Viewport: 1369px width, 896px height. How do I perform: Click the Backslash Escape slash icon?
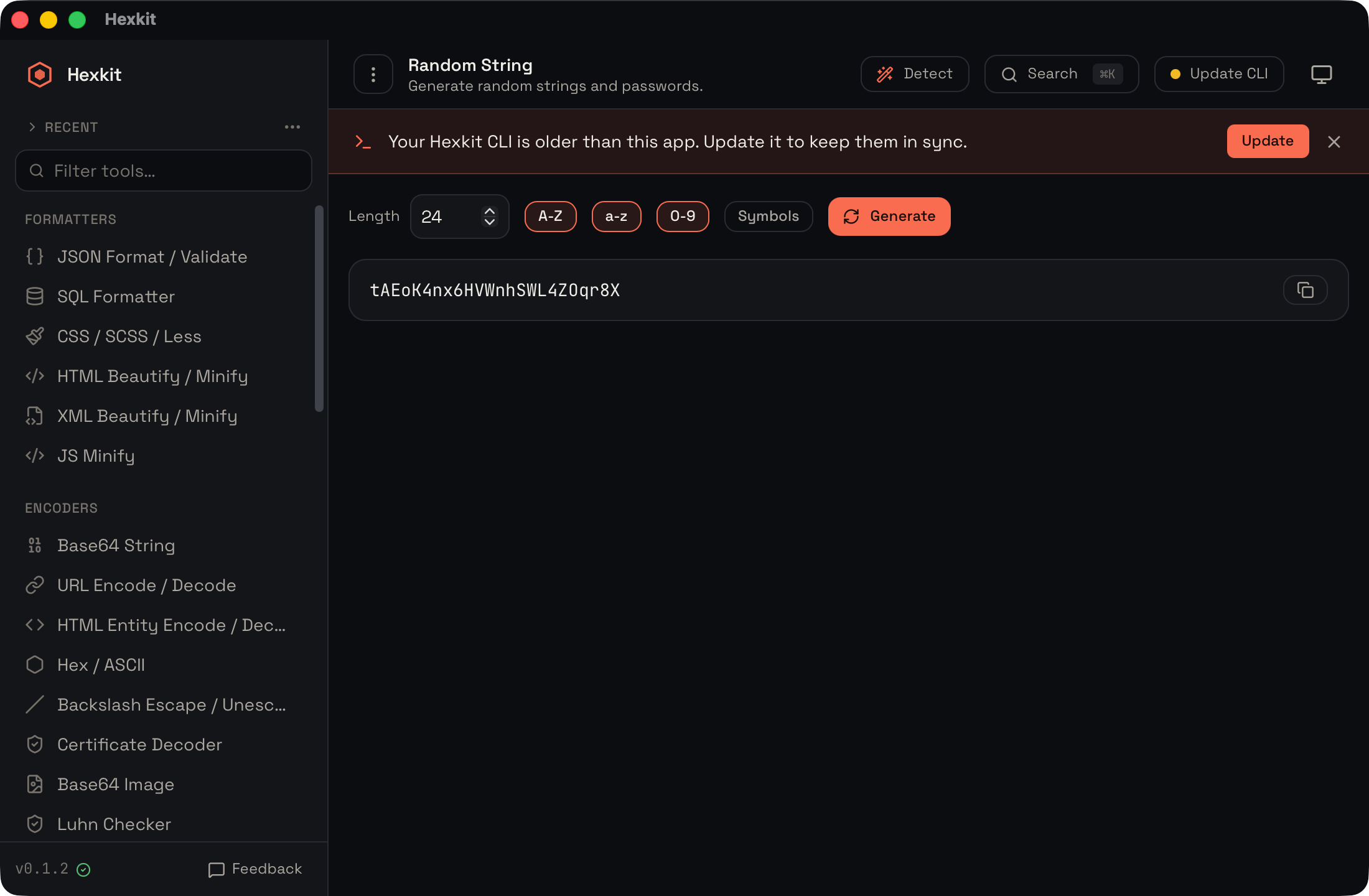(x=35, y=704)
